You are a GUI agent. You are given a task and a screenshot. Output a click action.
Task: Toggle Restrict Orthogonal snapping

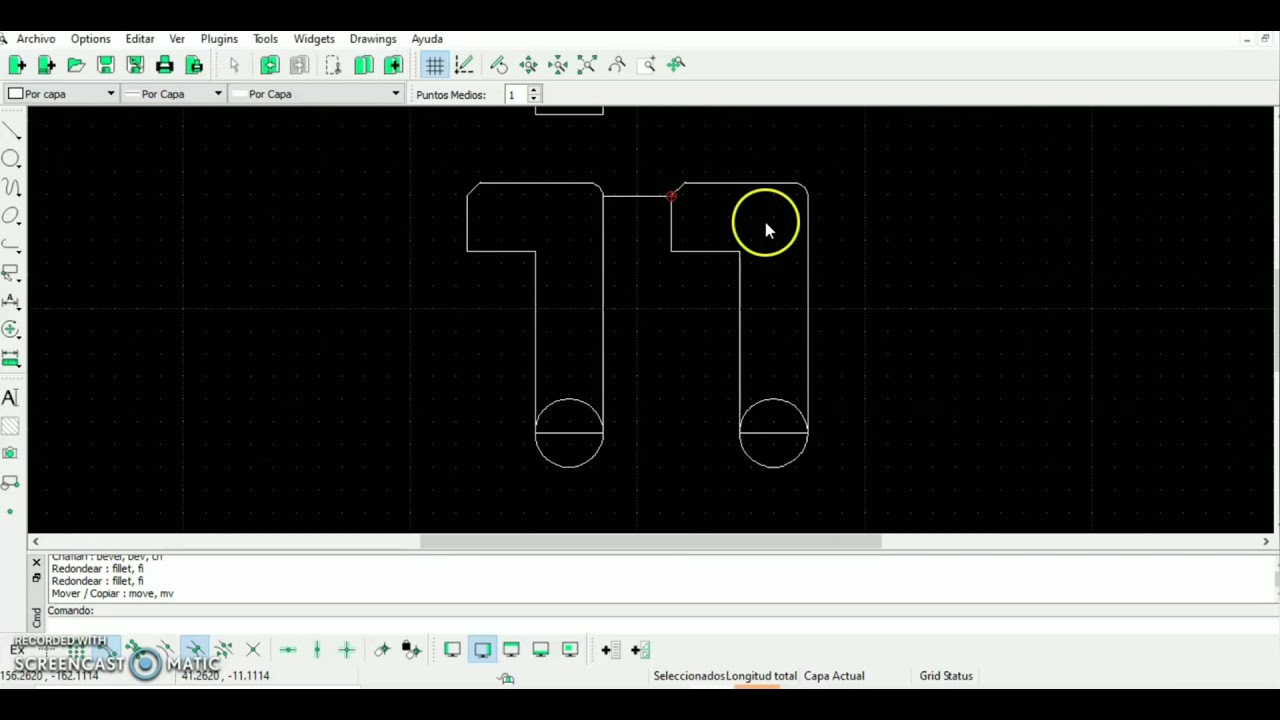pyautogui.click(x=347, y=650)
